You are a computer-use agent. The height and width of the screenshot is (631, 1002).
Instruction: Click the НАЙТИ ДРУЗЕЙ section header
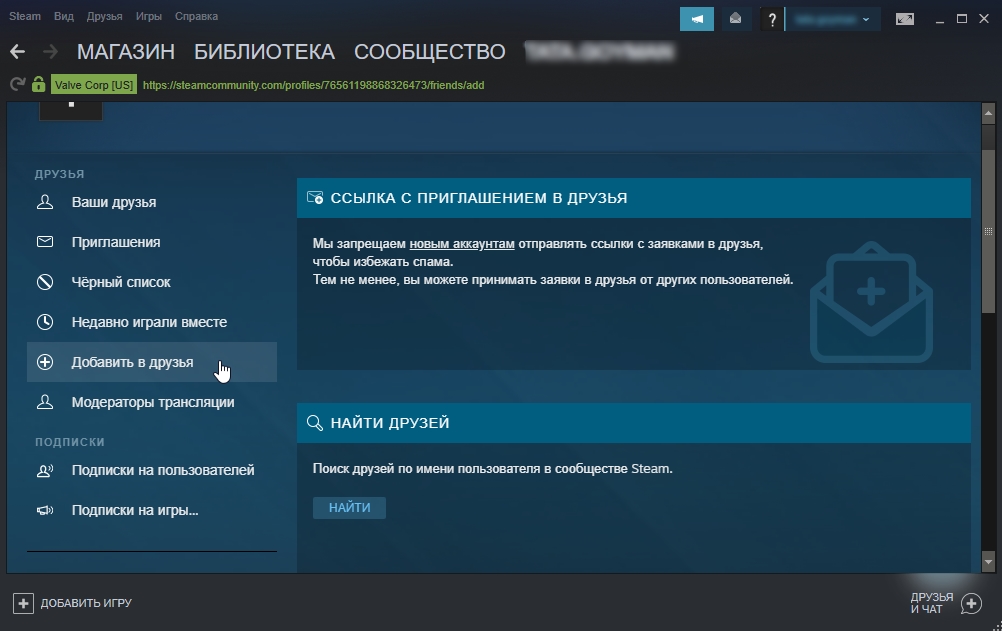pyautogui.click(x=634, y=423)
